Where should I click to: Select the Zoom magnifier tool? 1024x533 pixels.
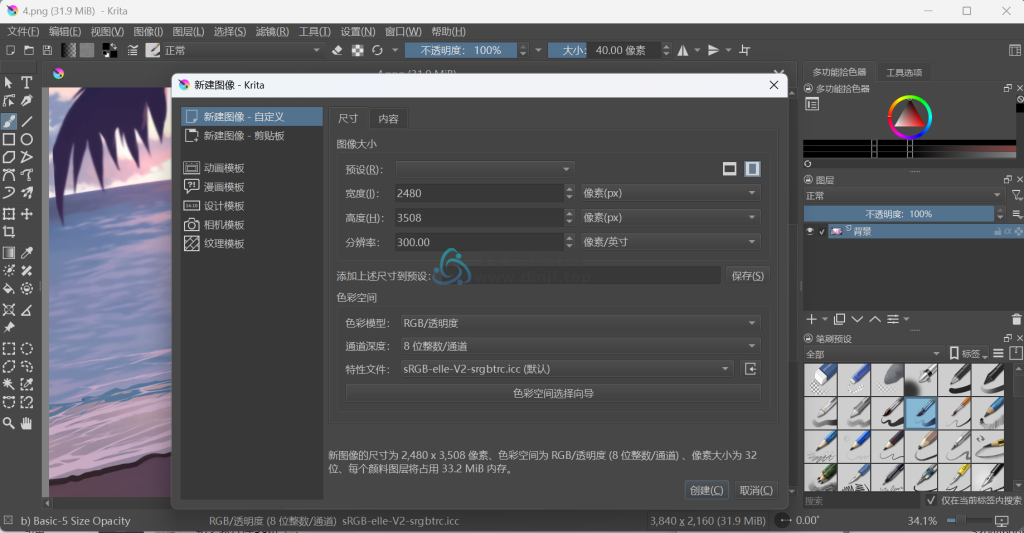click(x=9, y=423)
